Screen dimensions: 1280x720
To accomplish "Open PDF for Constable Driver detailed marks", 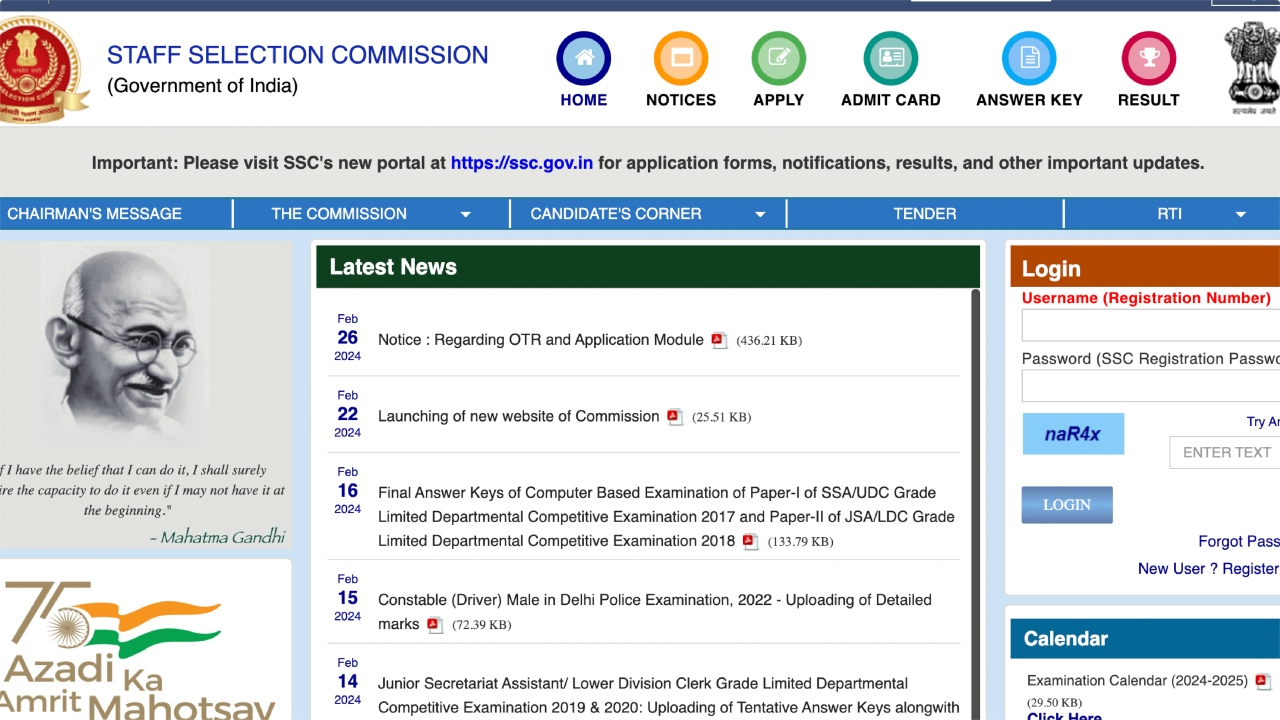I will tap(434, 625).
